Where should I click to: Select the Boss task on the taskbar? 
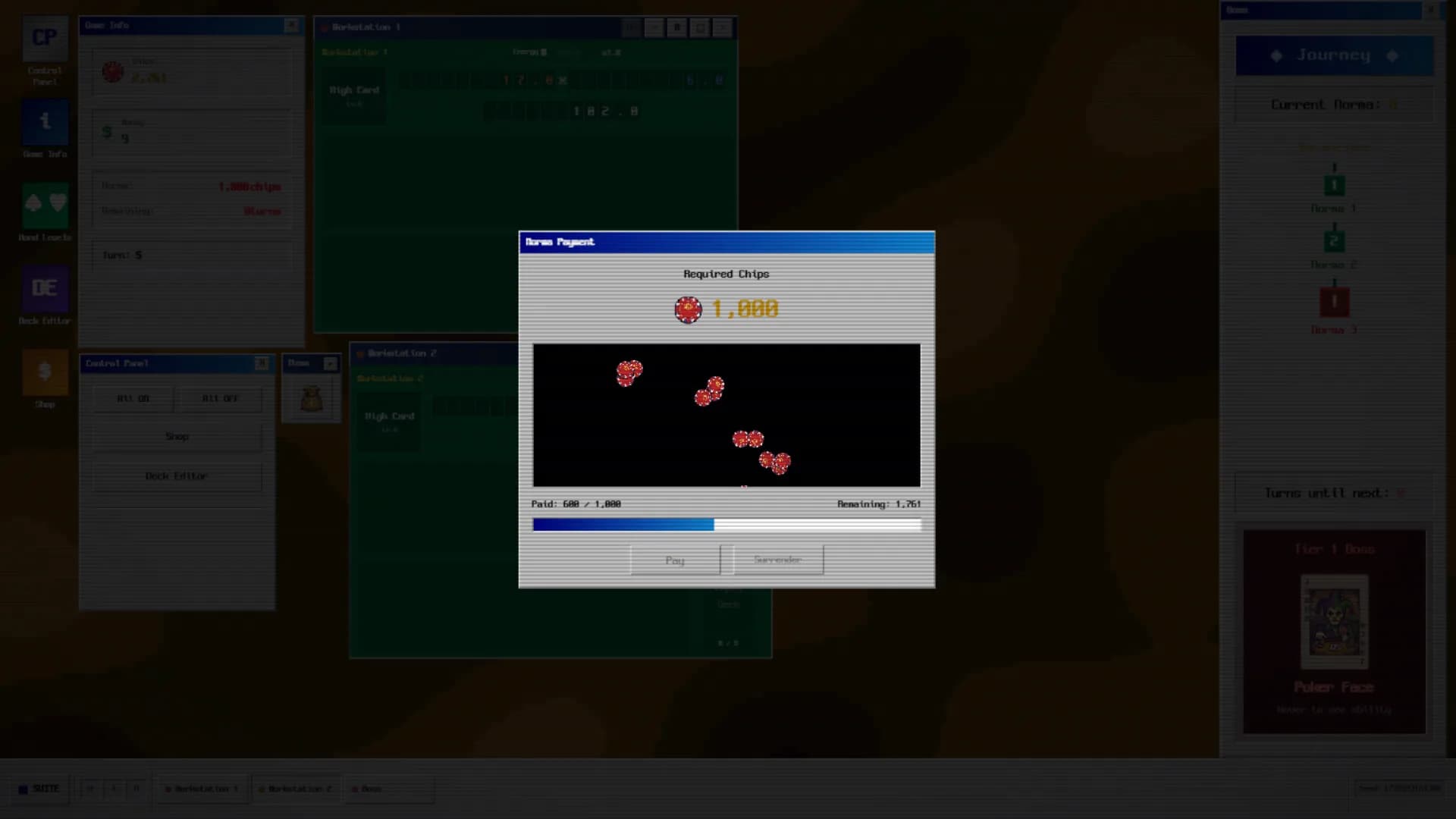[x=389, y=789]
